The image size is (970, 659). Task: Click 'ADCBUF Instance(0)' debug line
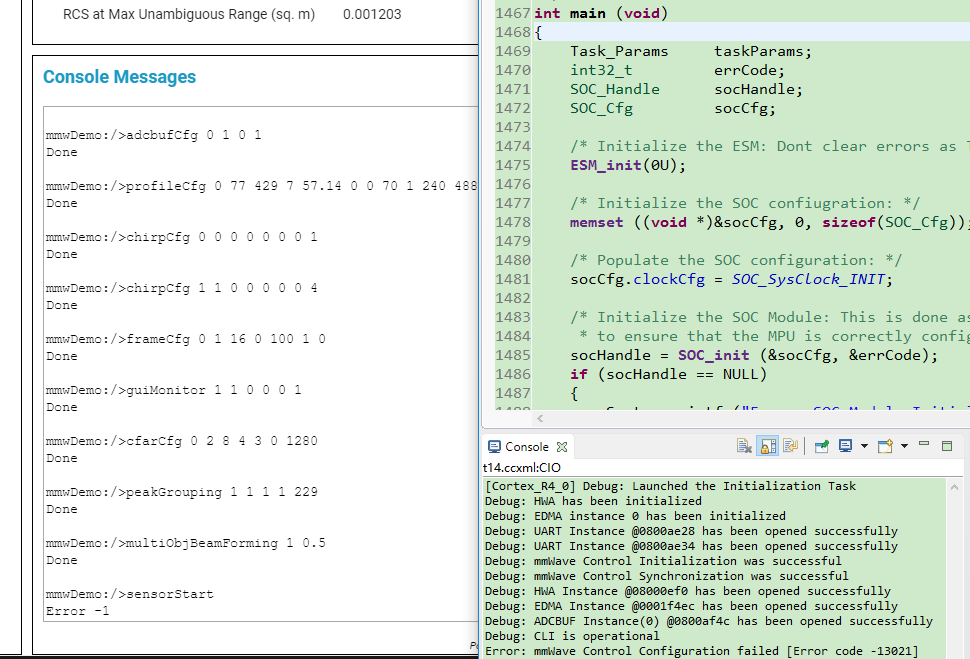(x=709, y=621)
